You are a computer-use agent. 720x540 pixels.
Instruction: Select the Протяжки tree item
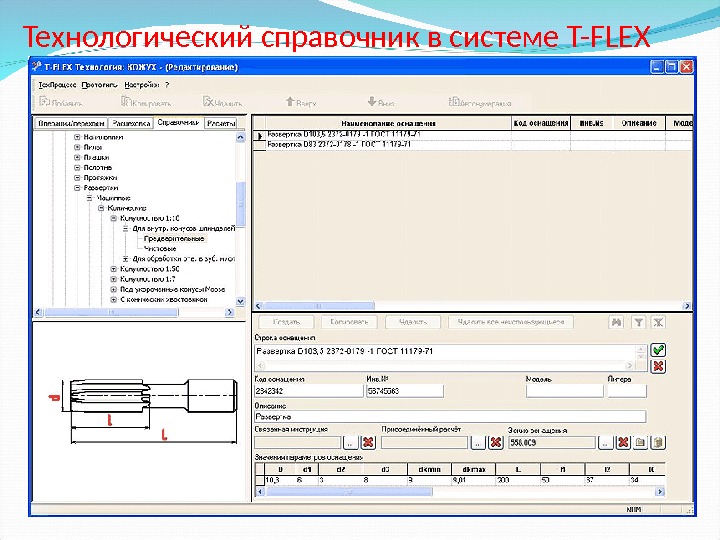coord(101,178)
